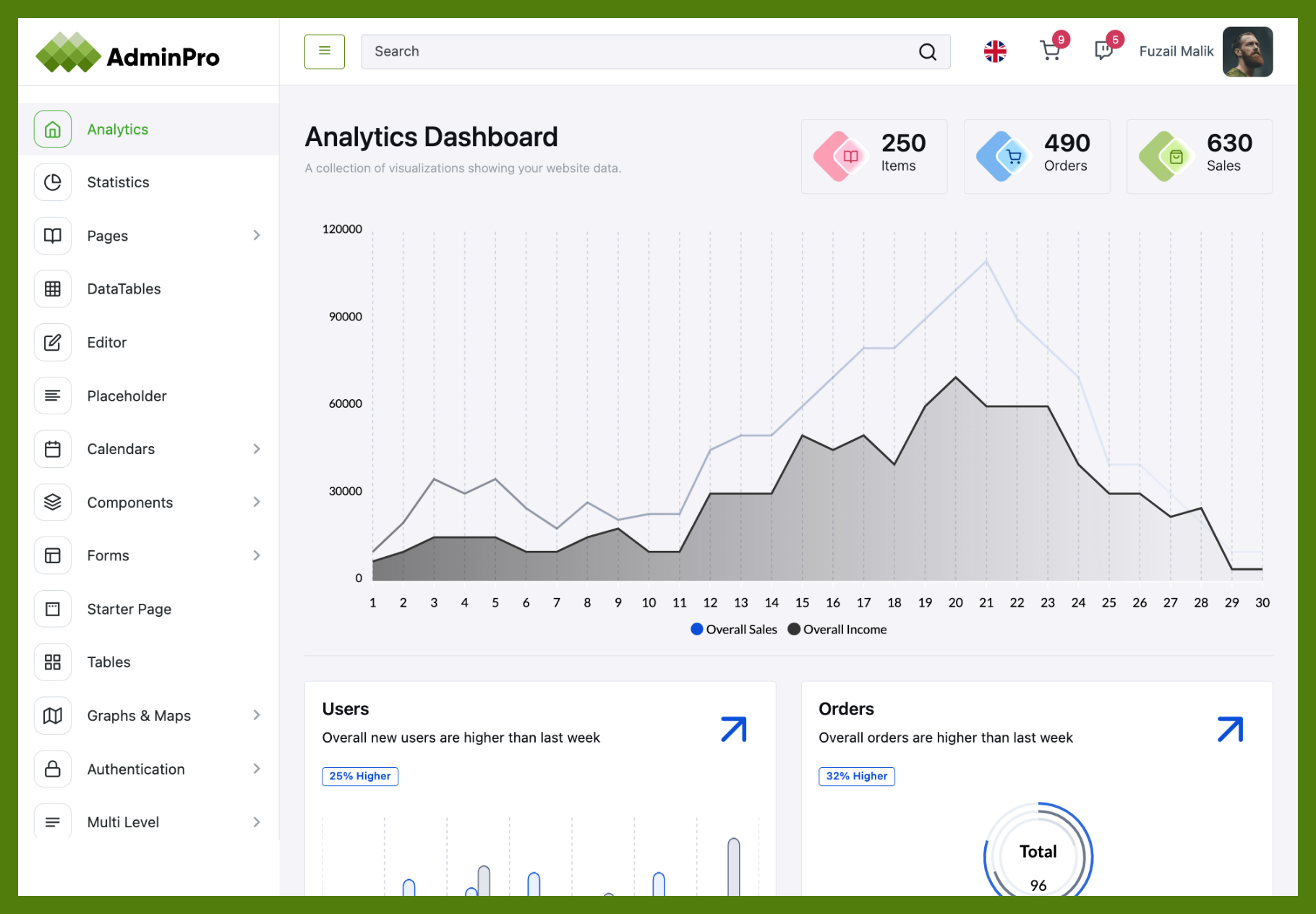Screen dimensions: 1316x914
Task: Open Starter Page from the sidebar
Action: click(129, 610)
